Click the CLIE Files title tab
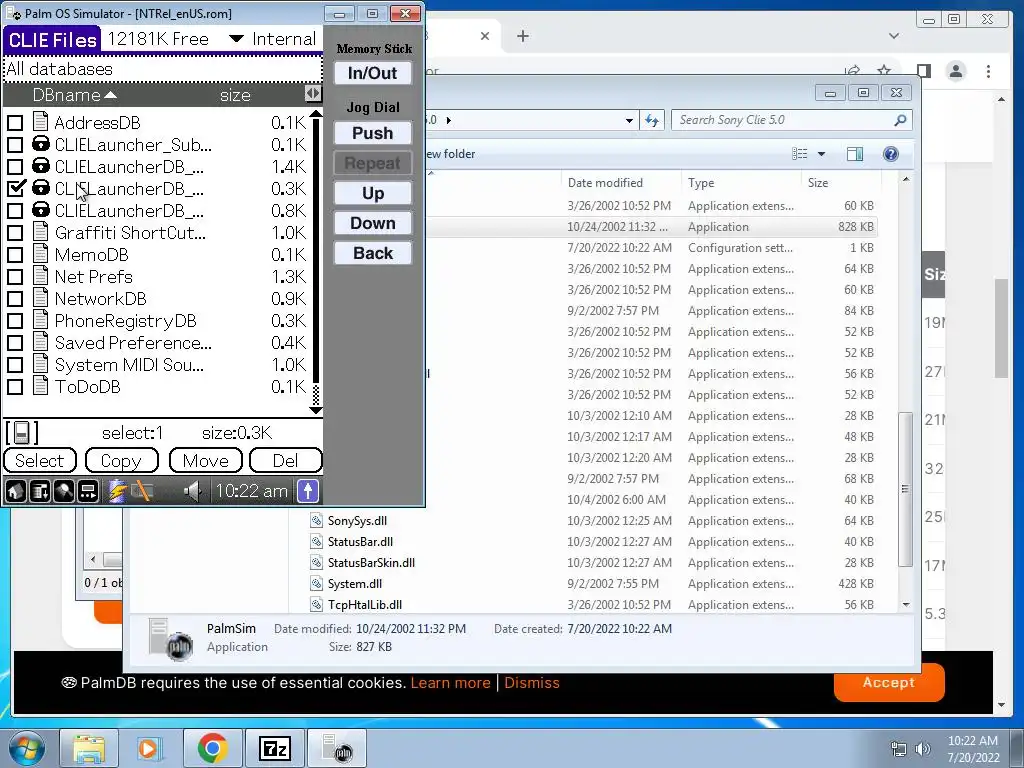Image resolution: width=1024 pixels, height=768 pixels. click(x=52, y=39)
